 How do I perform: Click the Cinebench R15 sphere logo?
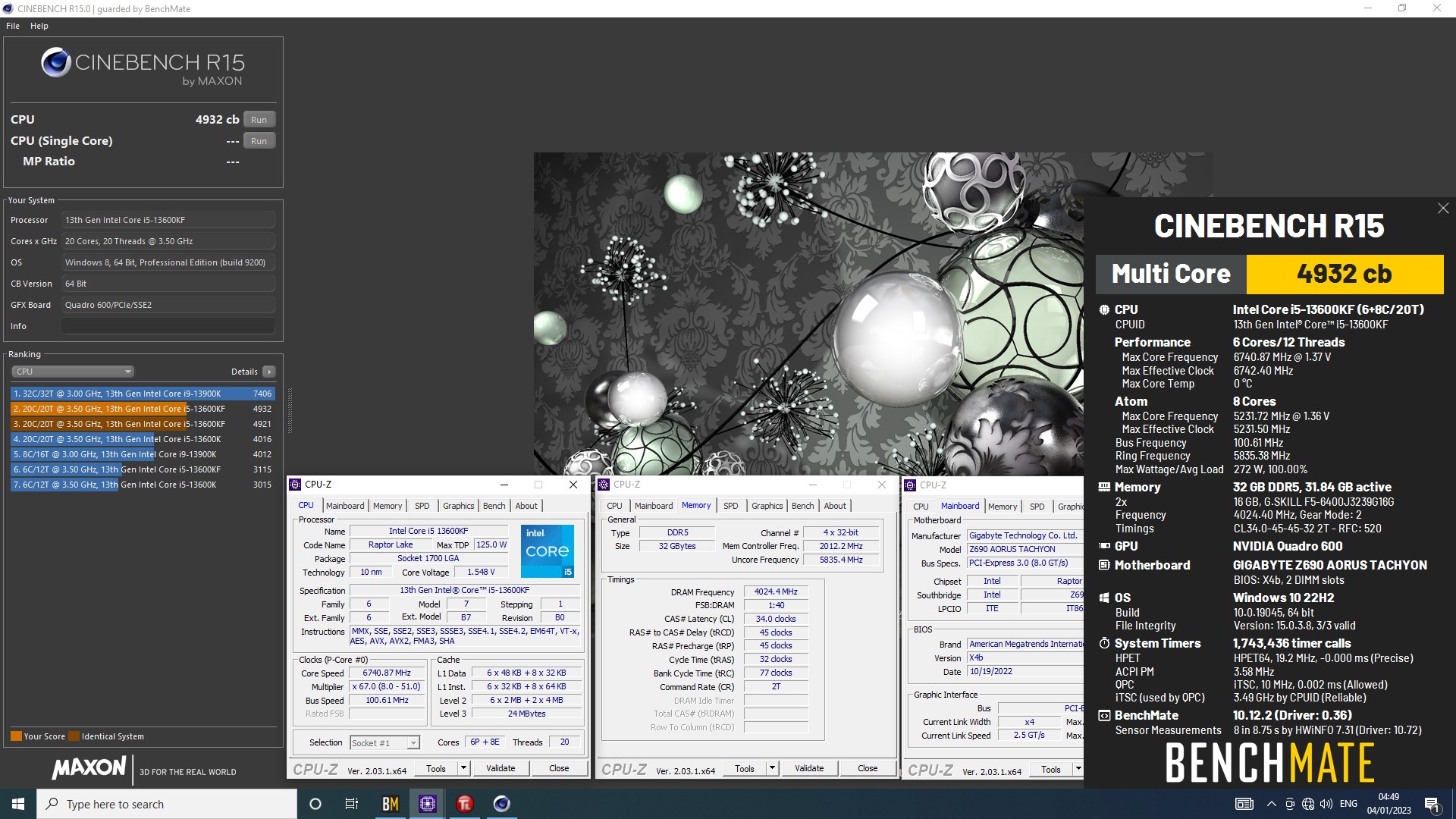pyautogui.click(x=56, y=62)
